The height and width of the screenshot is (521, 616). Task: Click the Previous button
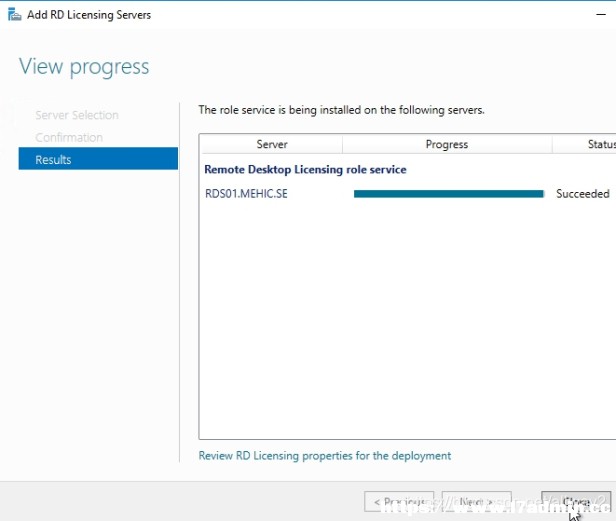[399, 501]
